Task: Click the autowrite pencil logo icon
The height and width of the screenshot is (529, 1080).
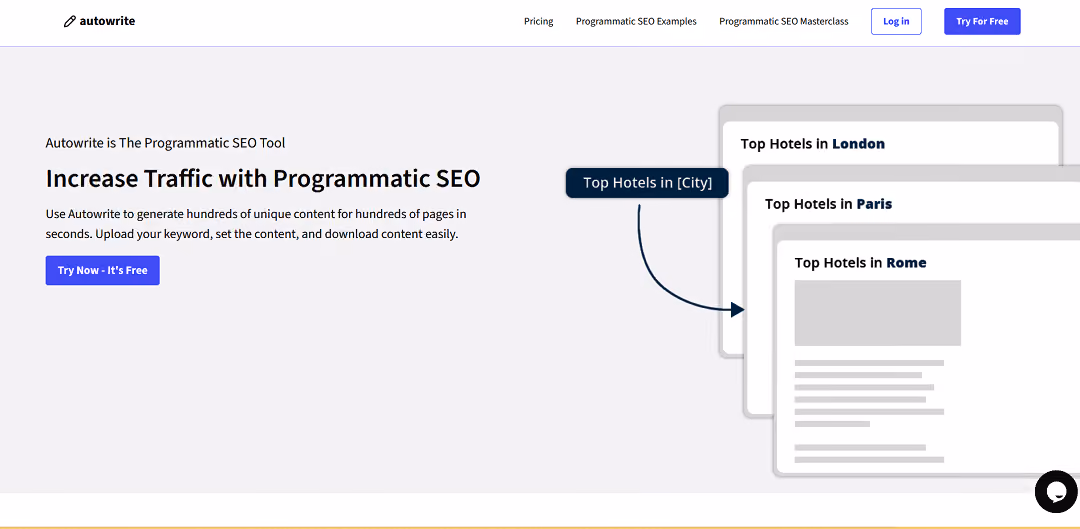Action: [x=70, y=21]
